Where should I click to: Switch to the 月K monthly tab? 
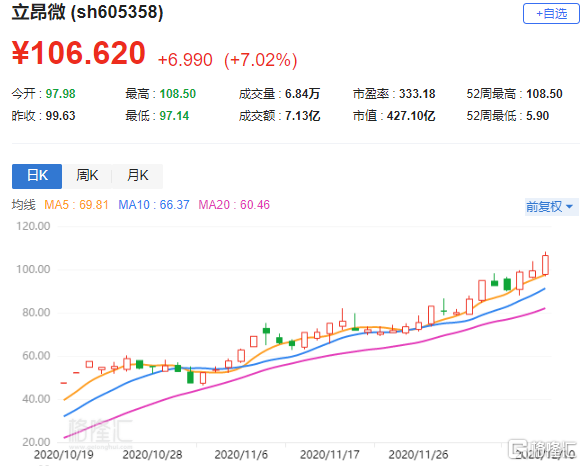[x=138, y=176]
